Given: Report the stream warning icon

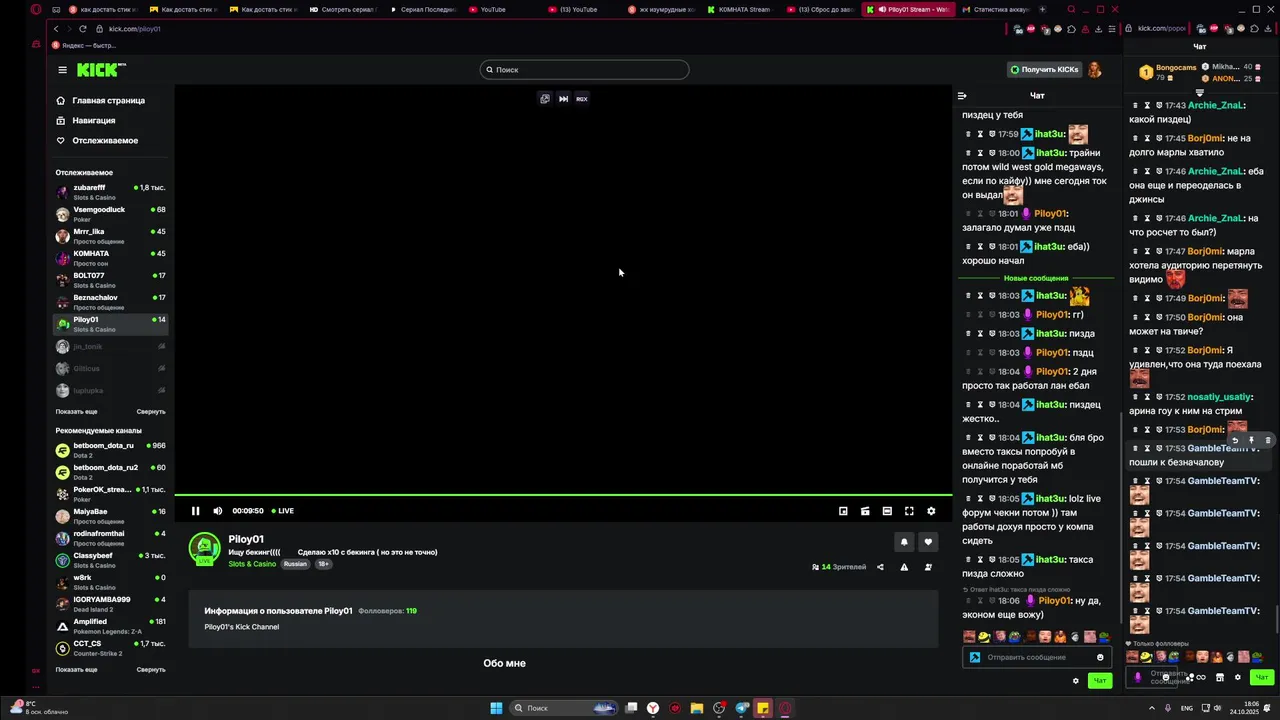Looking at the screenshot, I should point(904,567).
